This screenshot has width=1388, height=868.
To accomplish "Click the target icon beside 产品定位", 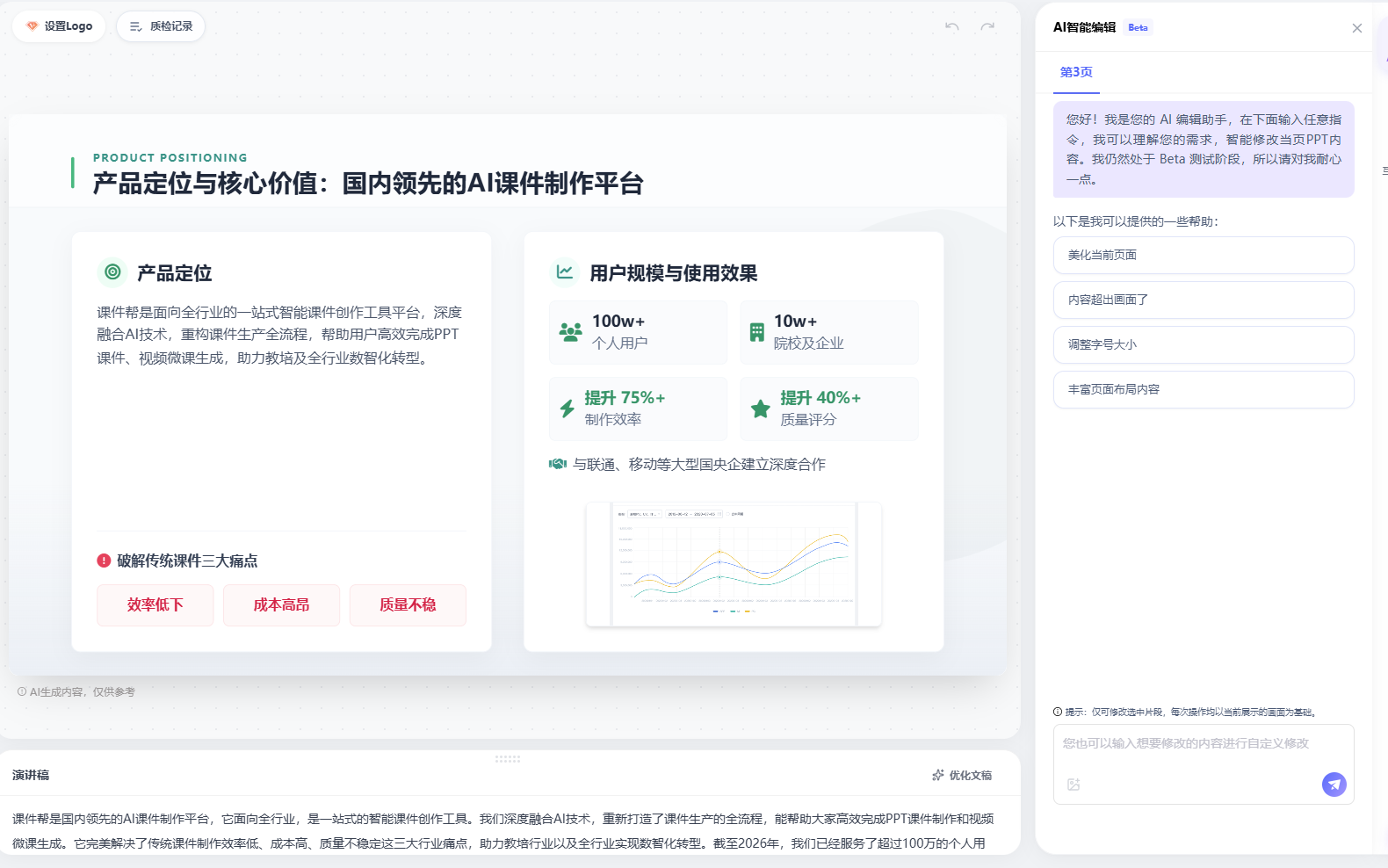I will point(112,272).
